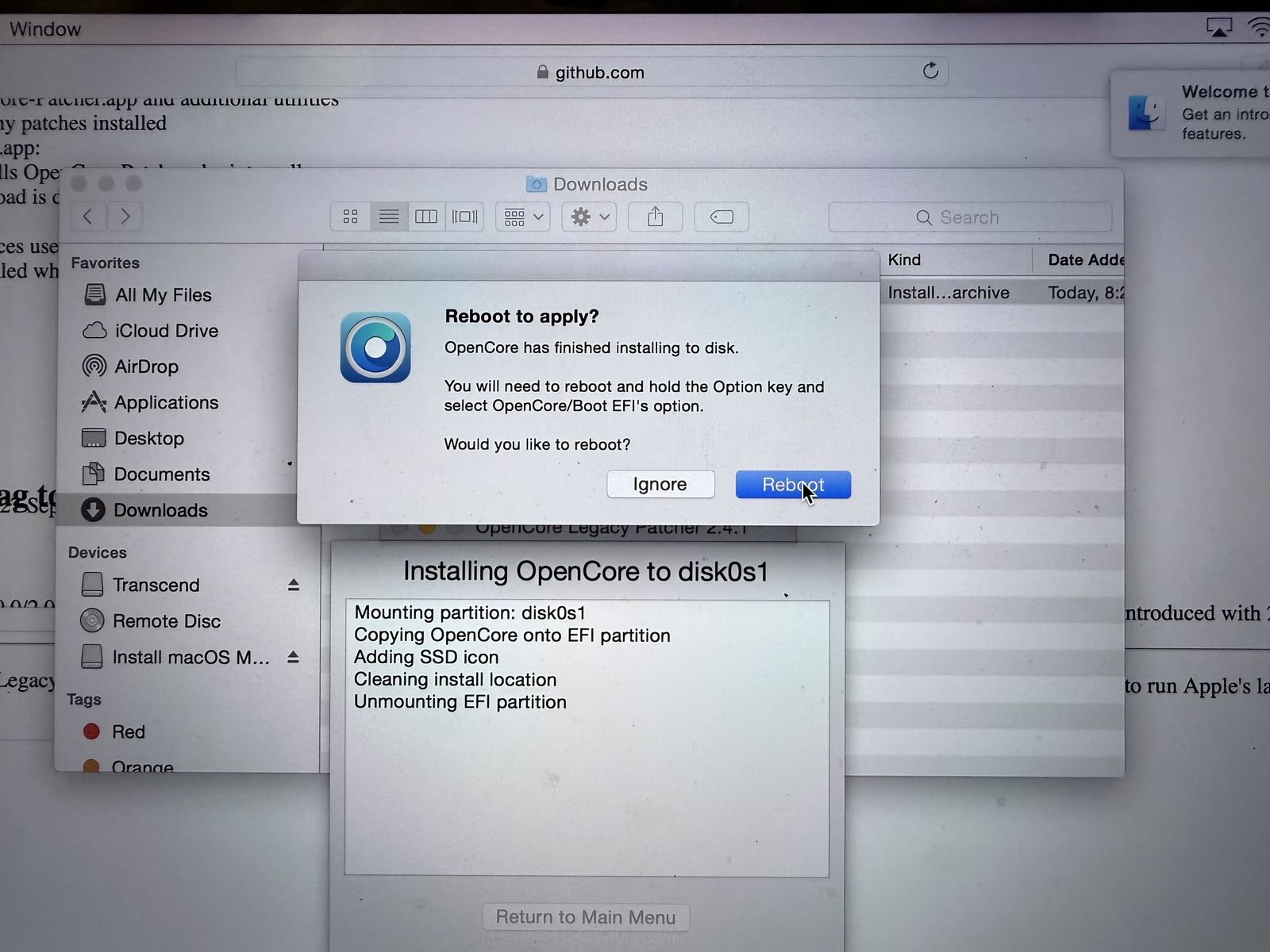Select Remote Disc in sidebar
The height and width of the screenshot is (952, 1270).
click(x=151, y=620)
